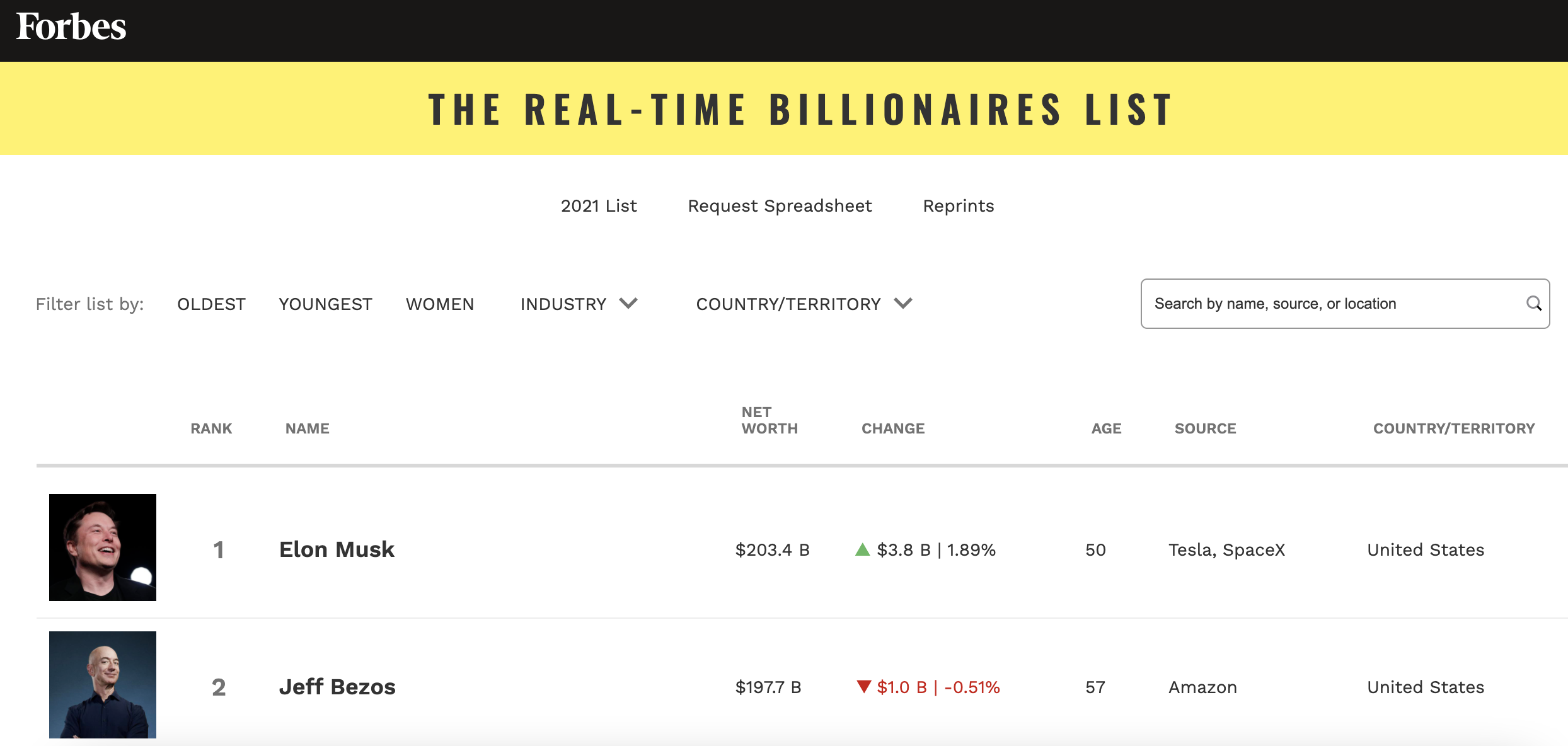Filter list by Youngest

[325, 304]
